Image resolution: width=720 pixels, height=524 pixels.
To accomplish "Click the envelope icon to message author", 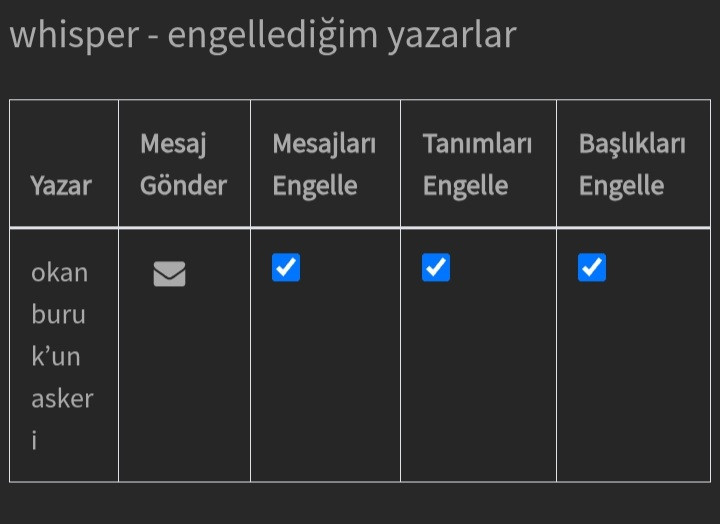I will point(169,273).
